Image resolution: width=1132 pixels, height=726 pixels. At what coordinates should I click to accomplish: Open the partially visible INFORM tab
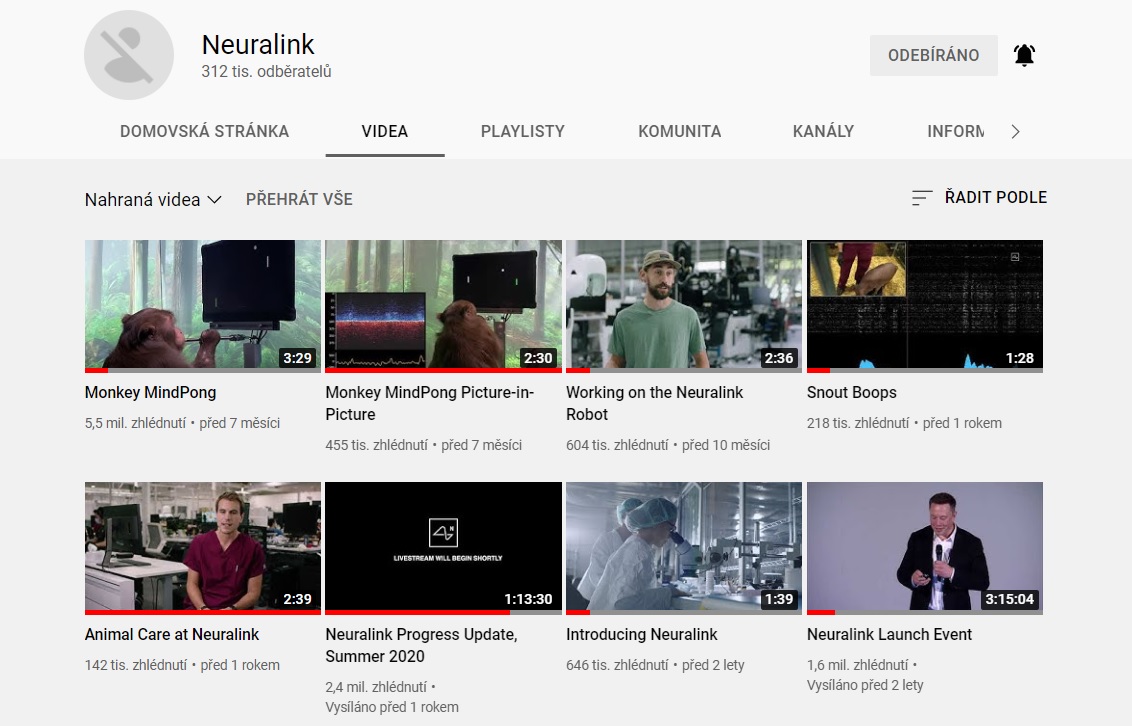[955, 131]
